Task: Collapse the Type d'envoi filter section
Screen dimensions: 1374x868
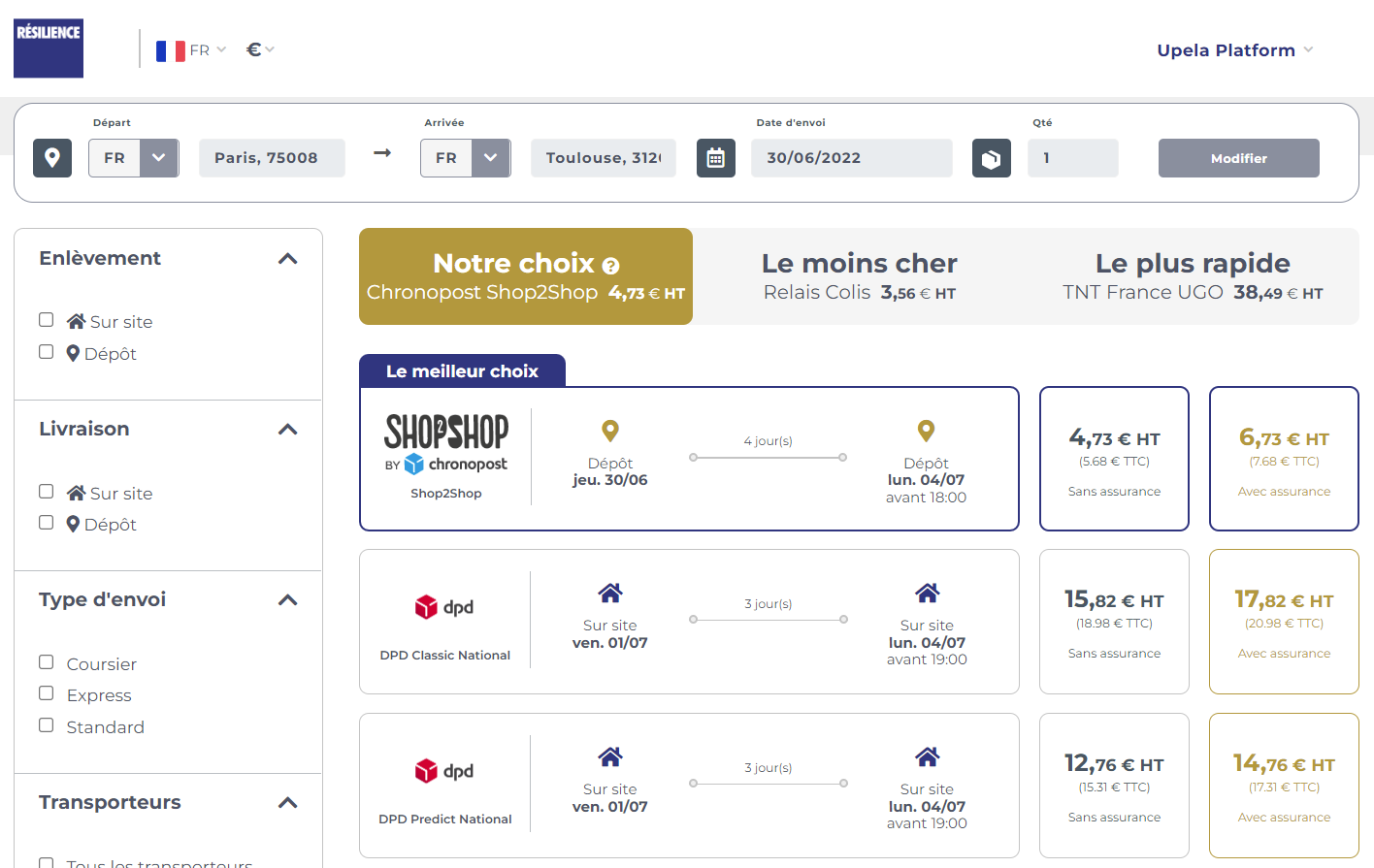Action: [287, 600]
